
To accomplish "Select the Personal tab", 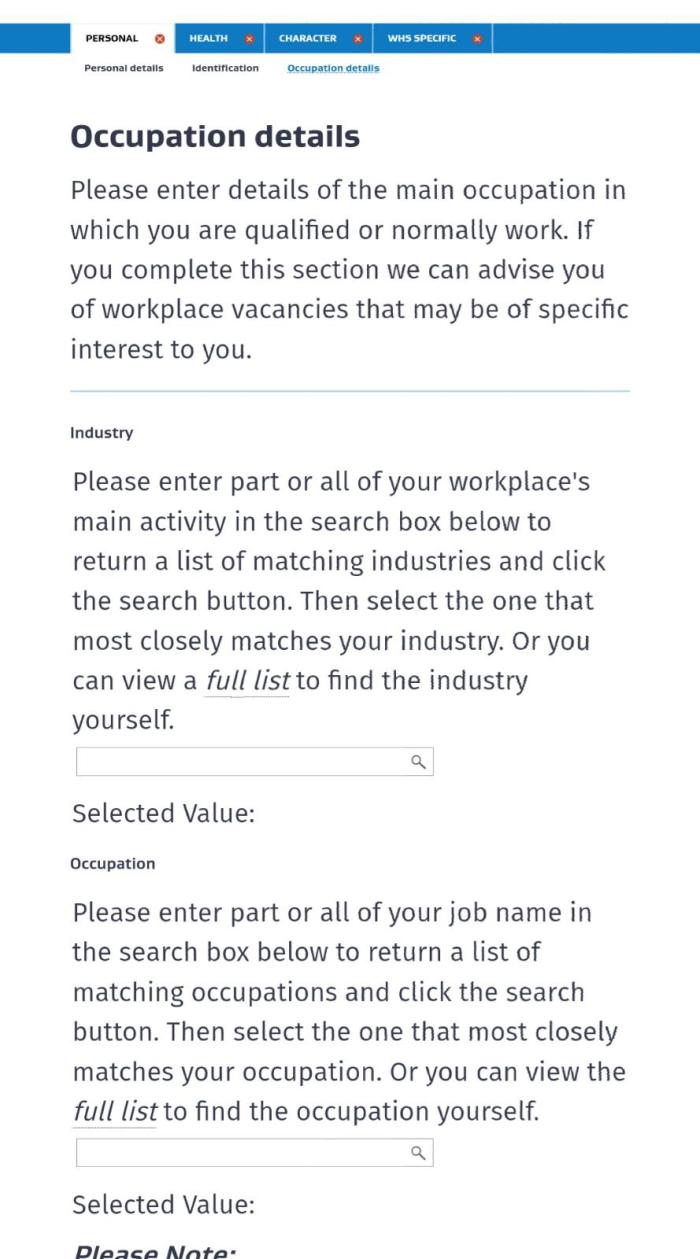I will point(111,39).
